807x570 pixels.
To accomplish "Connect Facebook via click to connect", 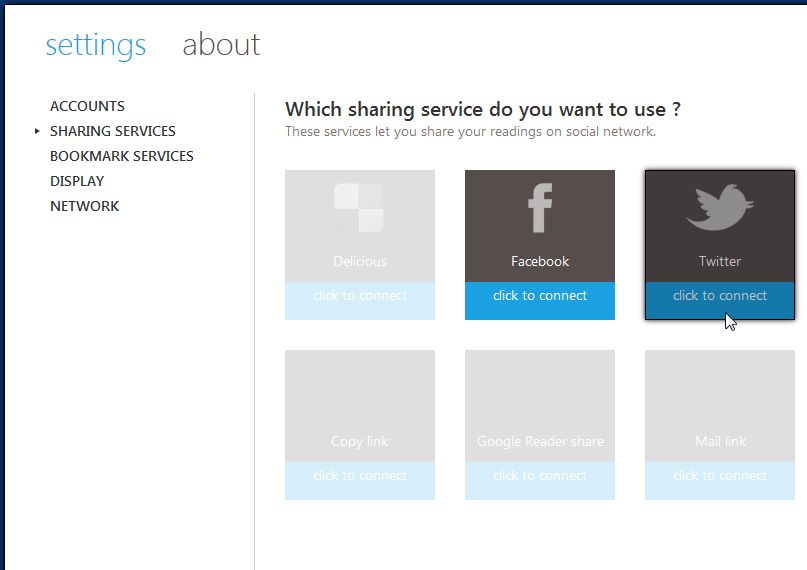I will (540, 300).
